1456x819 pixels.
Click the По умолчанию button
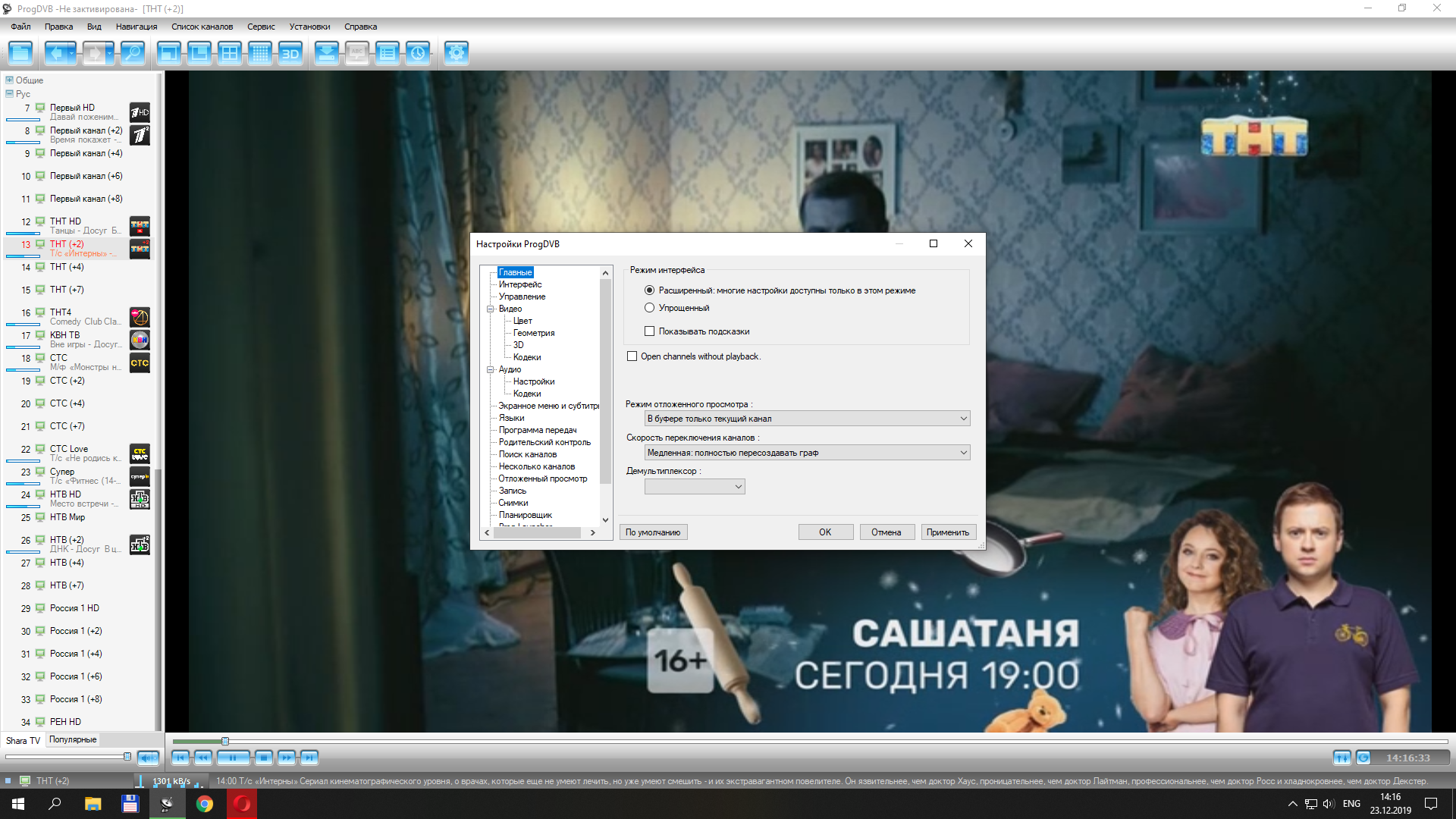(x=653, y=532)
